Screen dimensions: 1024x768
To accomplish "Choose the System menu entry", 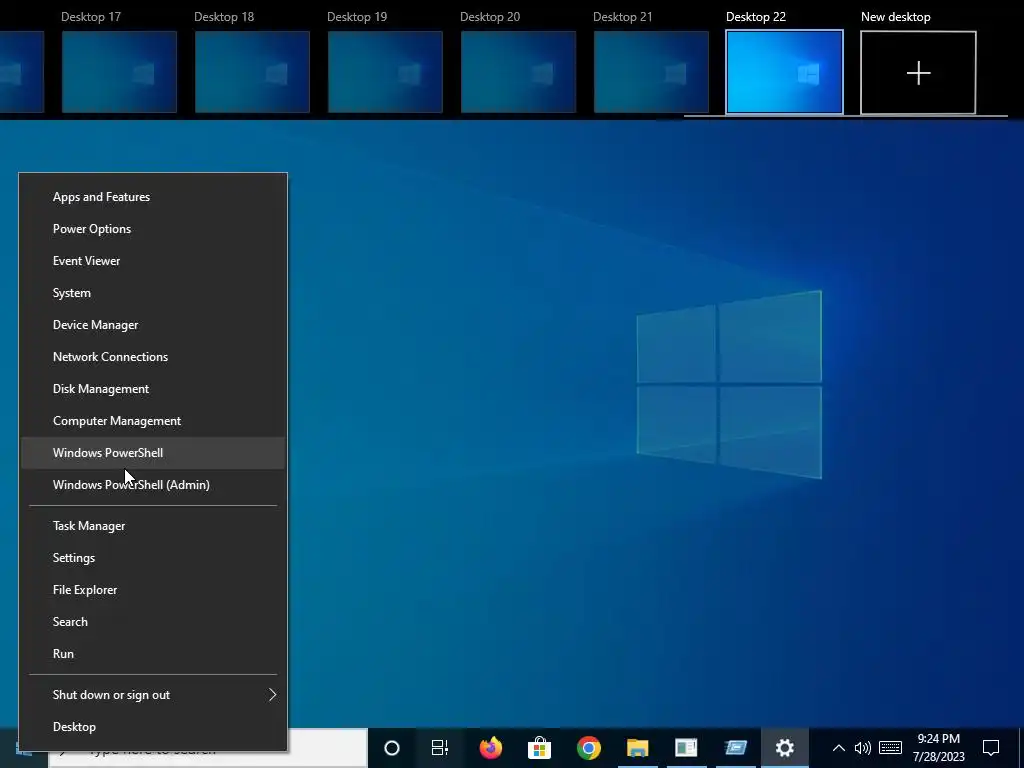I will 153,293.
